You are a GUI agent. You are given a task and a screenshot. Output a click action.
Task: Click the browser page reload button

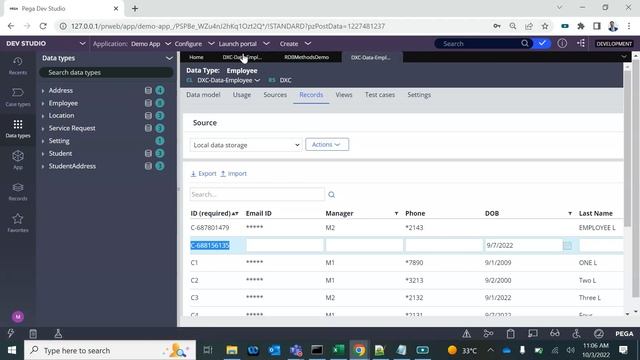tap(43, 26)
